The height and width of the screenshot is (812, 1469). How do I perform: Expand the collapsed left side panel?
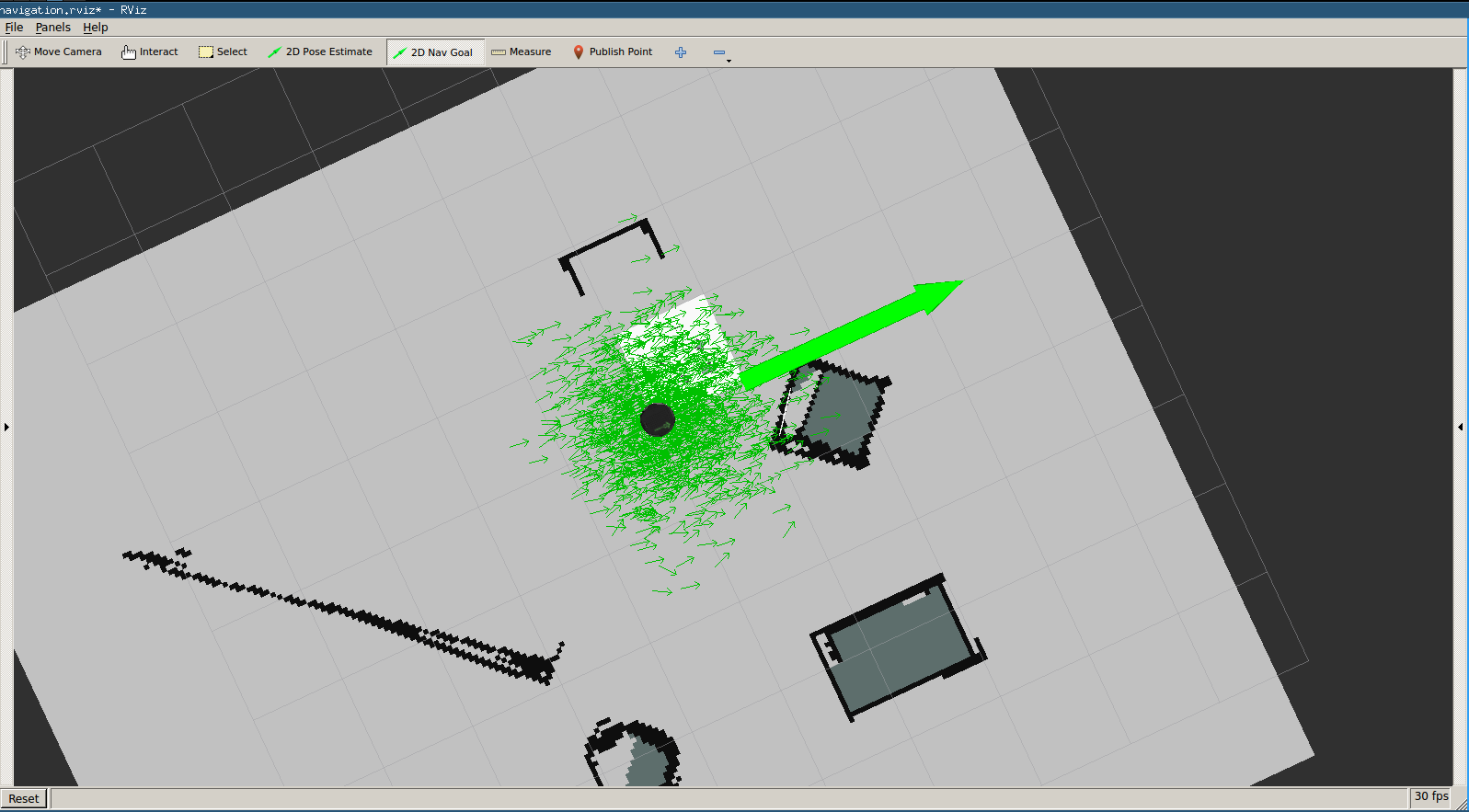[6, 427]
